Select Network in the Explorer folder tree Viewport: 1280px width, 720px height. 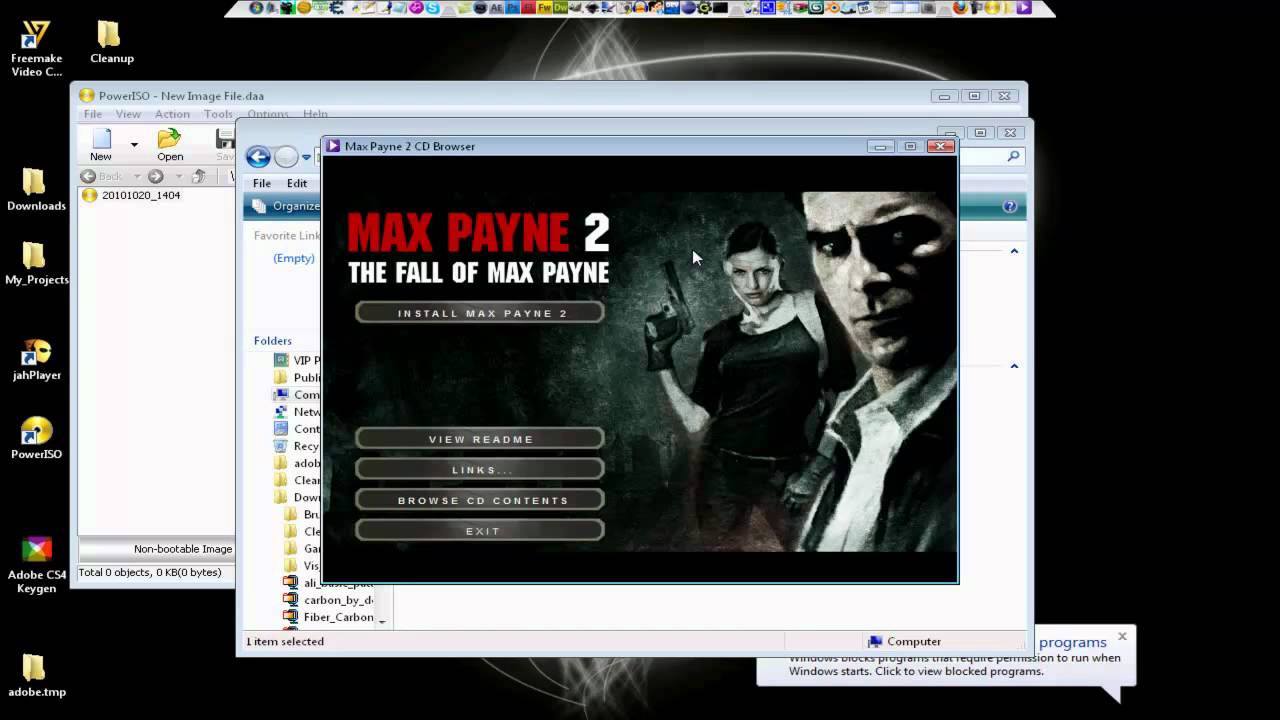[x=297, y=411]
